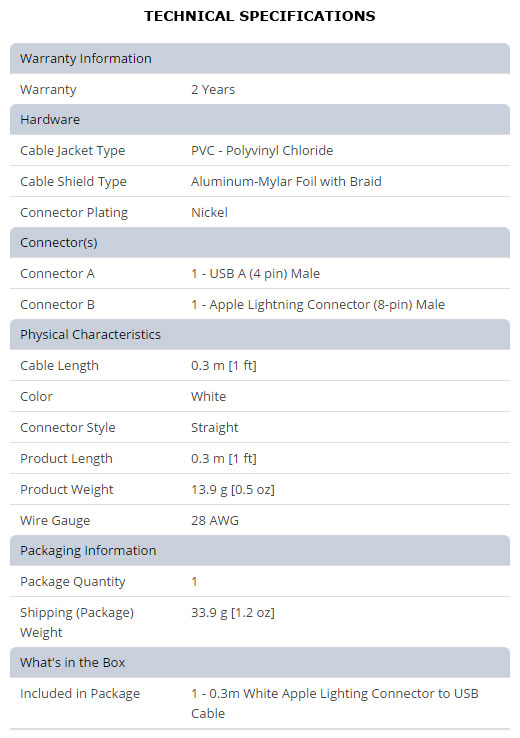The height and width of the screenshot is (738, 520).
Task: Select the Connector Plating Nickel value
Action: (x=209, y=212)
